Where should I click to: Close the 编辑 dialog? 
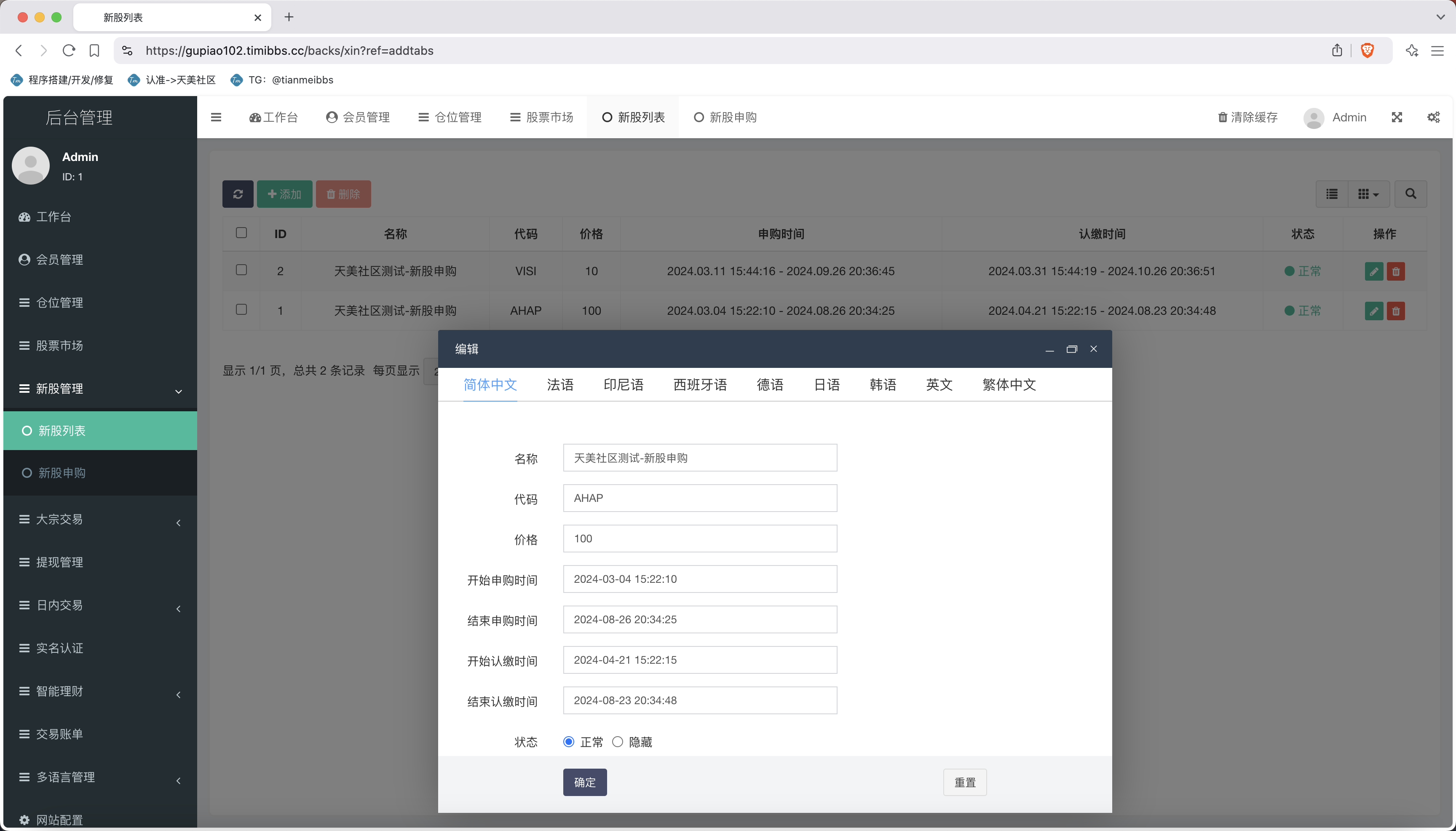tap(1094, 349)
